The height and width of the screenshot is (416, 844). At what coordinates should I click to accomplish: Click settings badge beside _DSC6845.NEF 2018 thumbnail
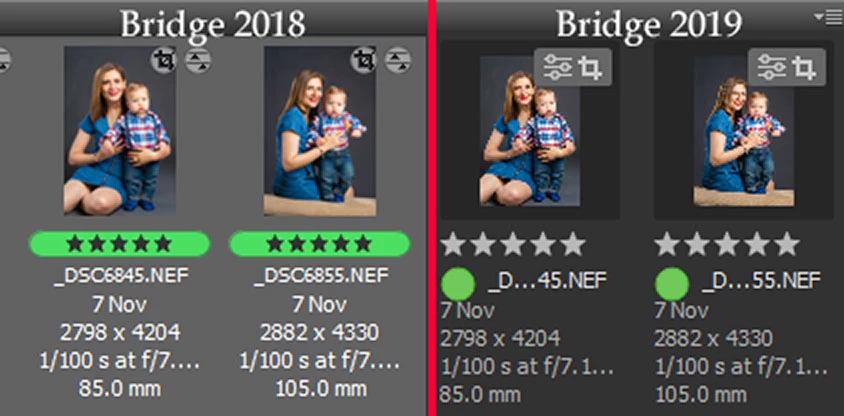[198, 60]
